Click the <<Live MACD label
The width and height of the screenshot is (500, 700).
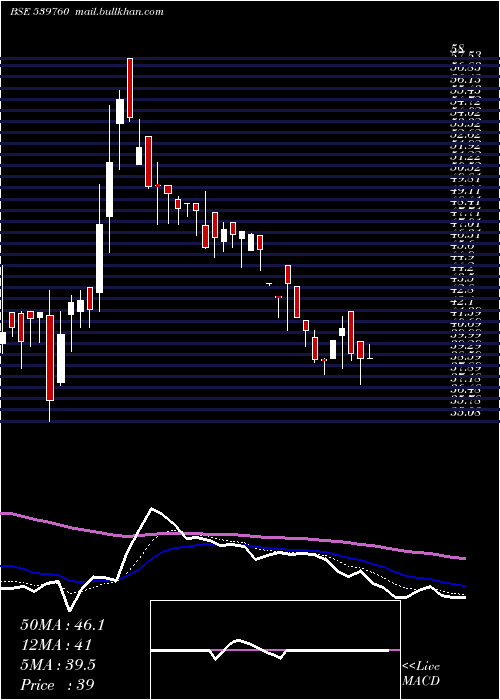421,674
